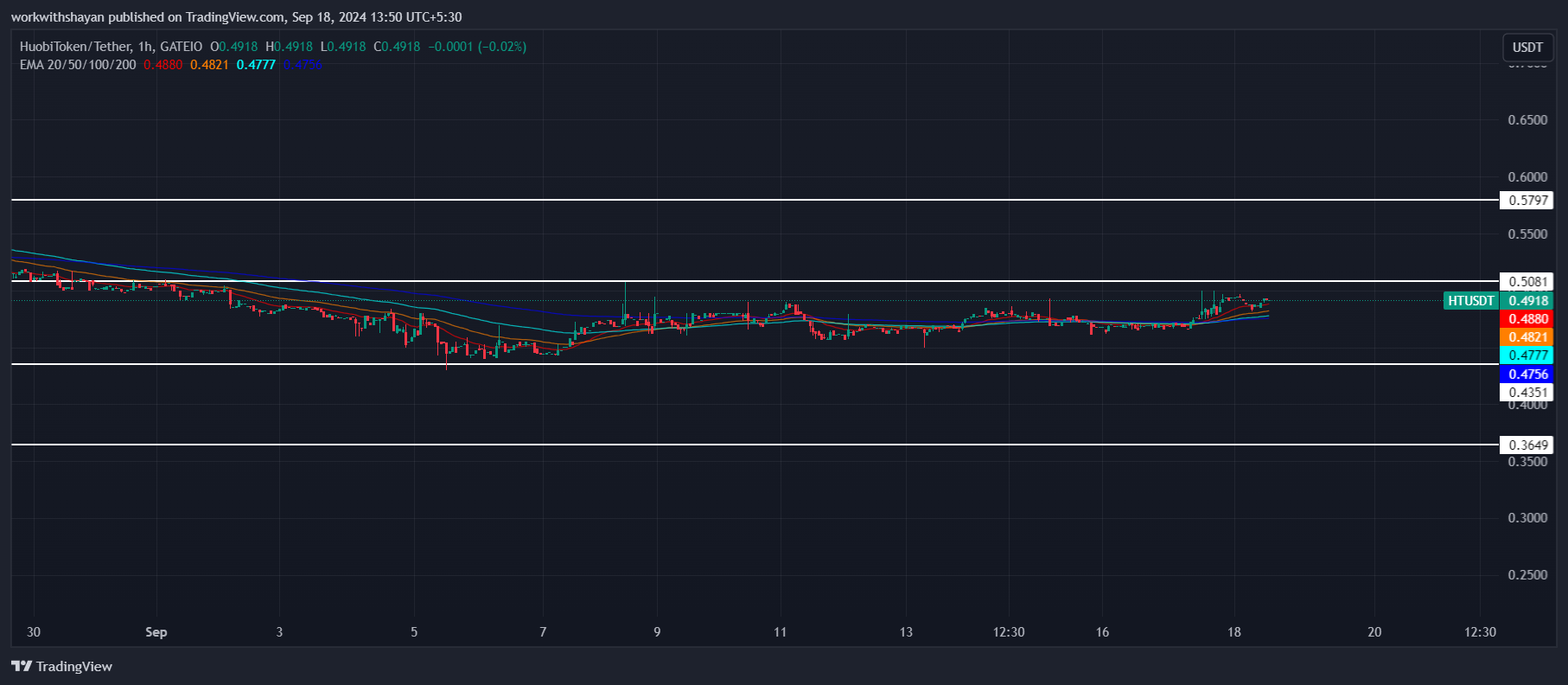Click the HTUSDT symbol price tag
This screenshot has width=1568, height=685.
(x=1471, y=301)
